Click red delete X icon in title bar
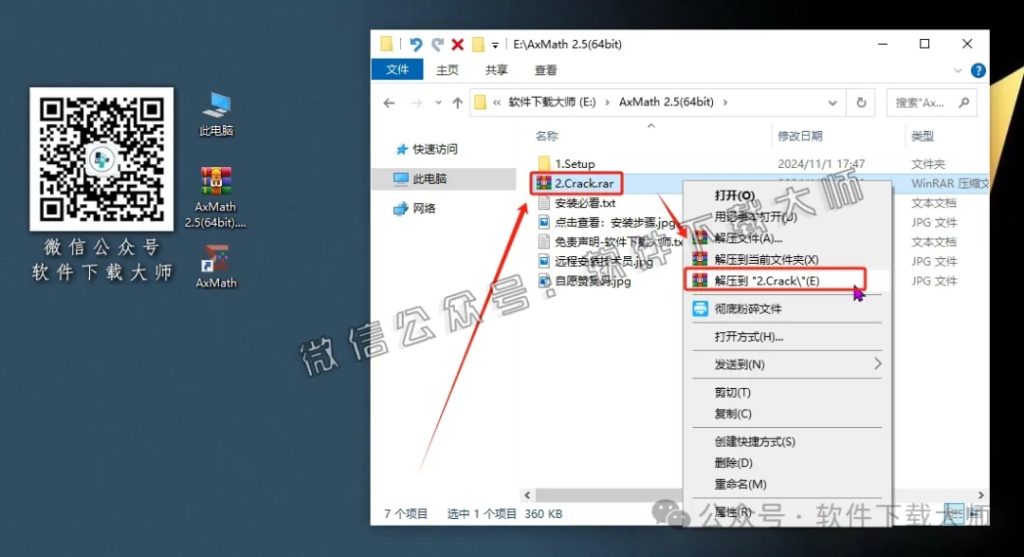Image resolution: width=1024 pixels, height=557 pixels. point(458,44)
